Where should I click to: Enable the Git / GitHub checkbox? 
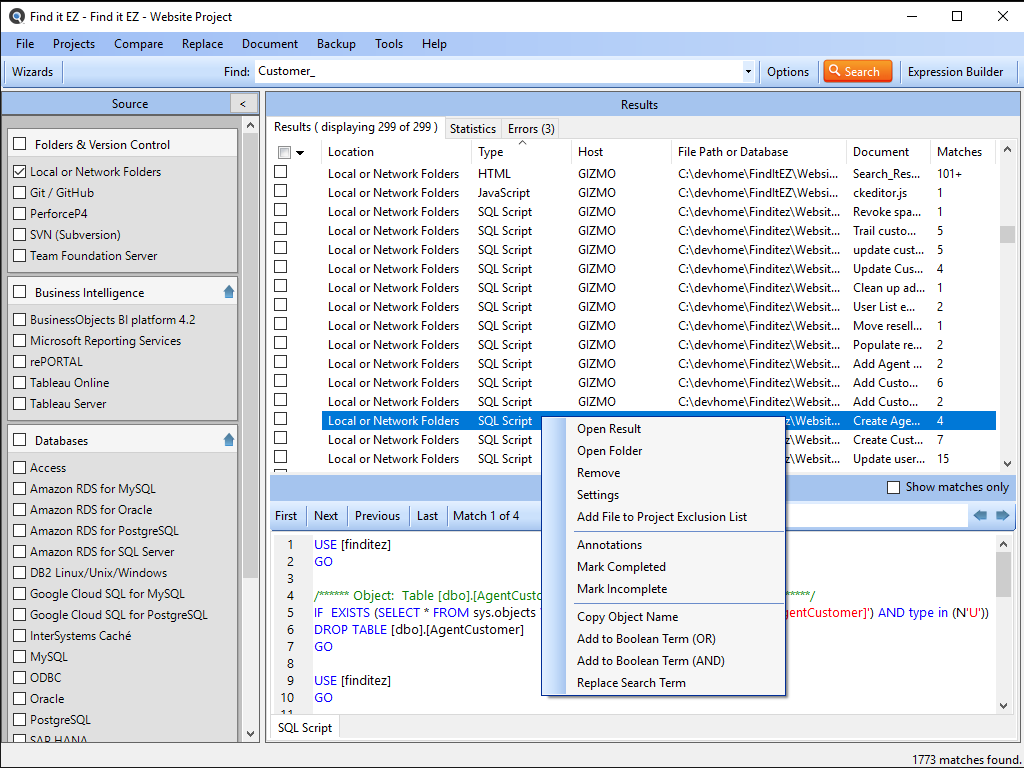click(x=20, y=193)
